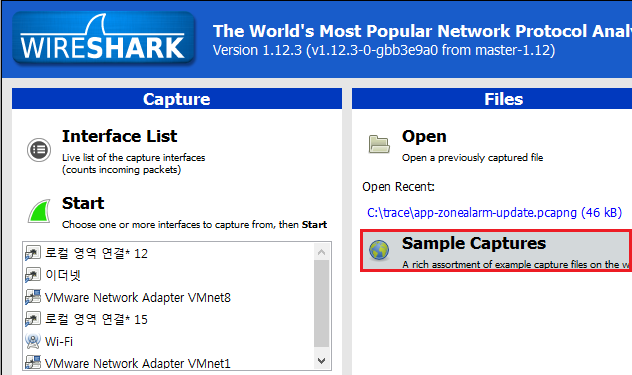This screenshot has width=632, height=375.
Task: Click the 'Live list of the capture interfaces' description
Action: [x=133, y=158]
